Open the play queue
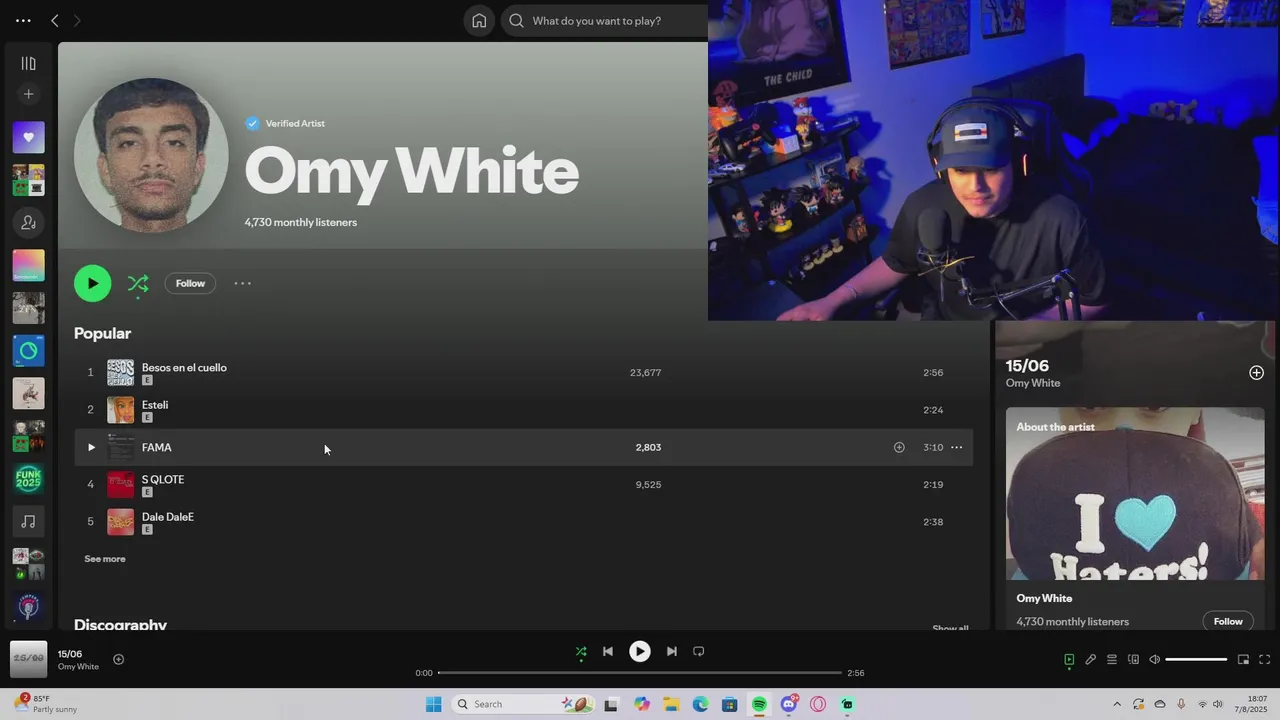The width and height of the screenshot is (1280, 720). [x=1112, y=660]
